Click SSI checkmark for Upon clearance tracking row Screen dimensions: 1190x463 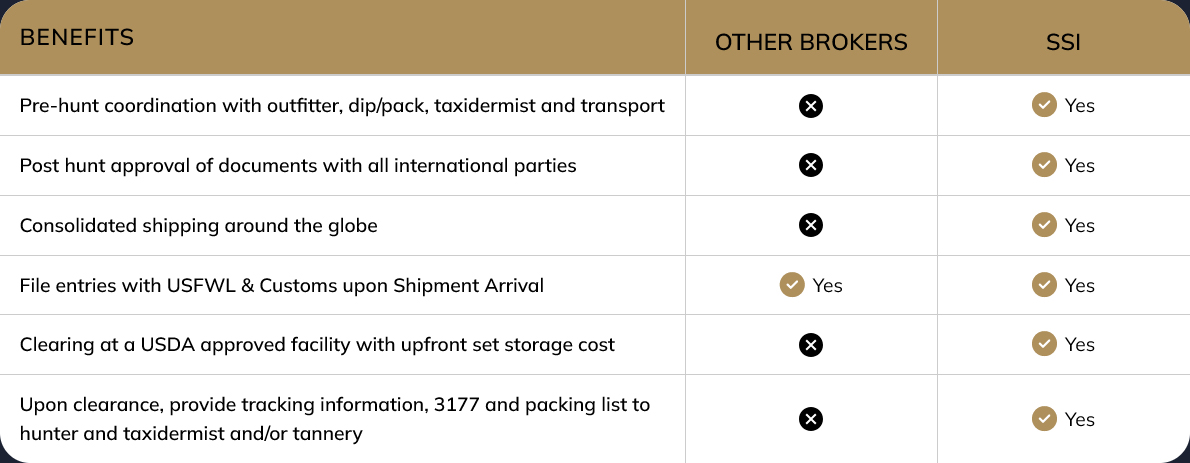(x=1044, y=418)
